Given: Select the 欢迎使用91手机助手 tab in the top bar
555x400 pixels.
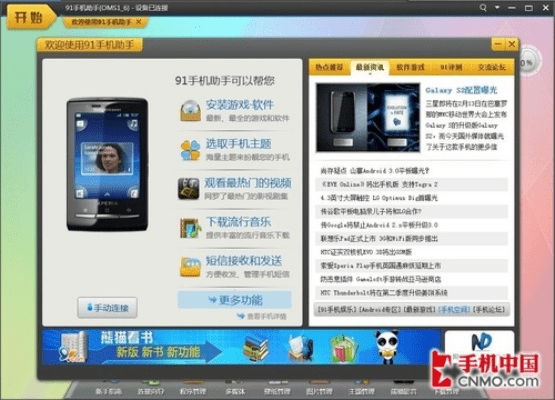Looking at the screenshot, I should 104,22.
